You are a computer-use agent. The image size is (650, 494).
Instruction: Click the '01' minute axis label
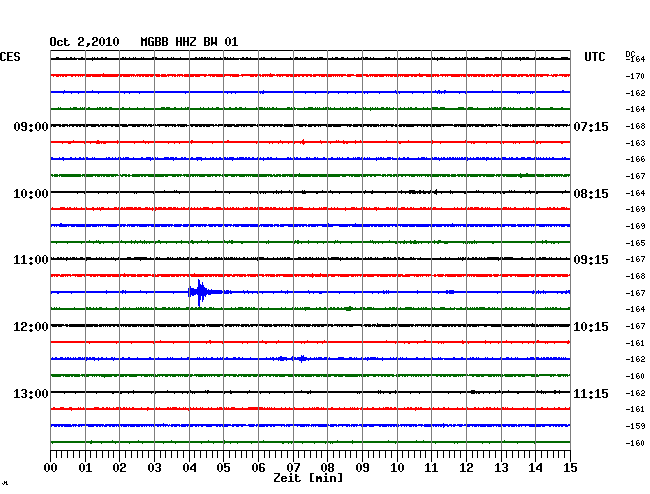[x=85, y=467]
